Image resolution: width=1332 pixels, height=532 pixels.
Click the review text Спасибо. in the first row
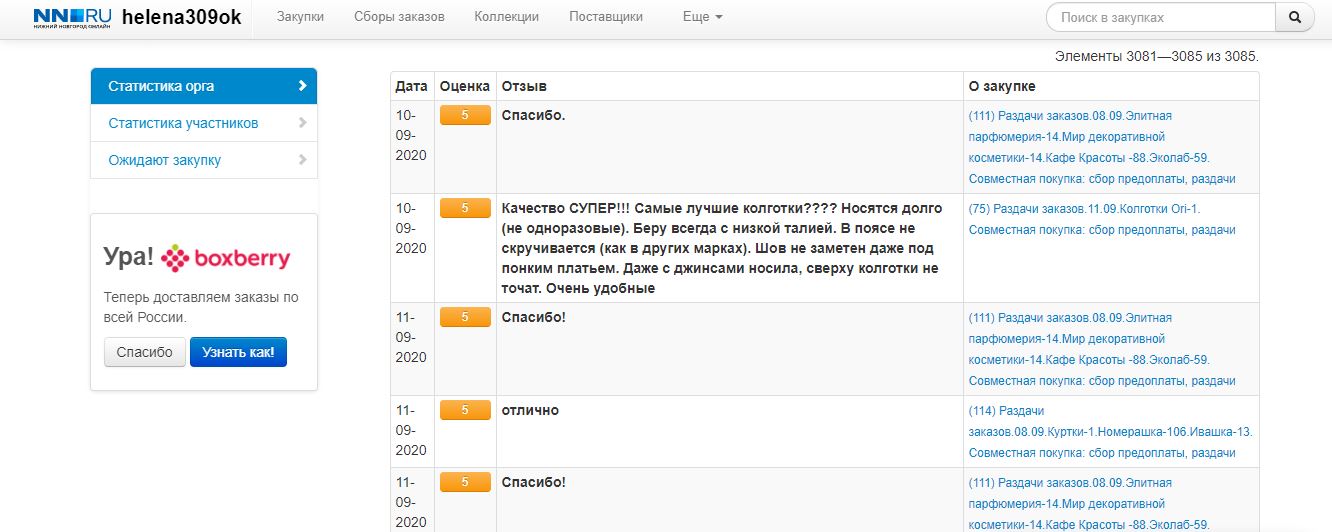pos(533,115)
